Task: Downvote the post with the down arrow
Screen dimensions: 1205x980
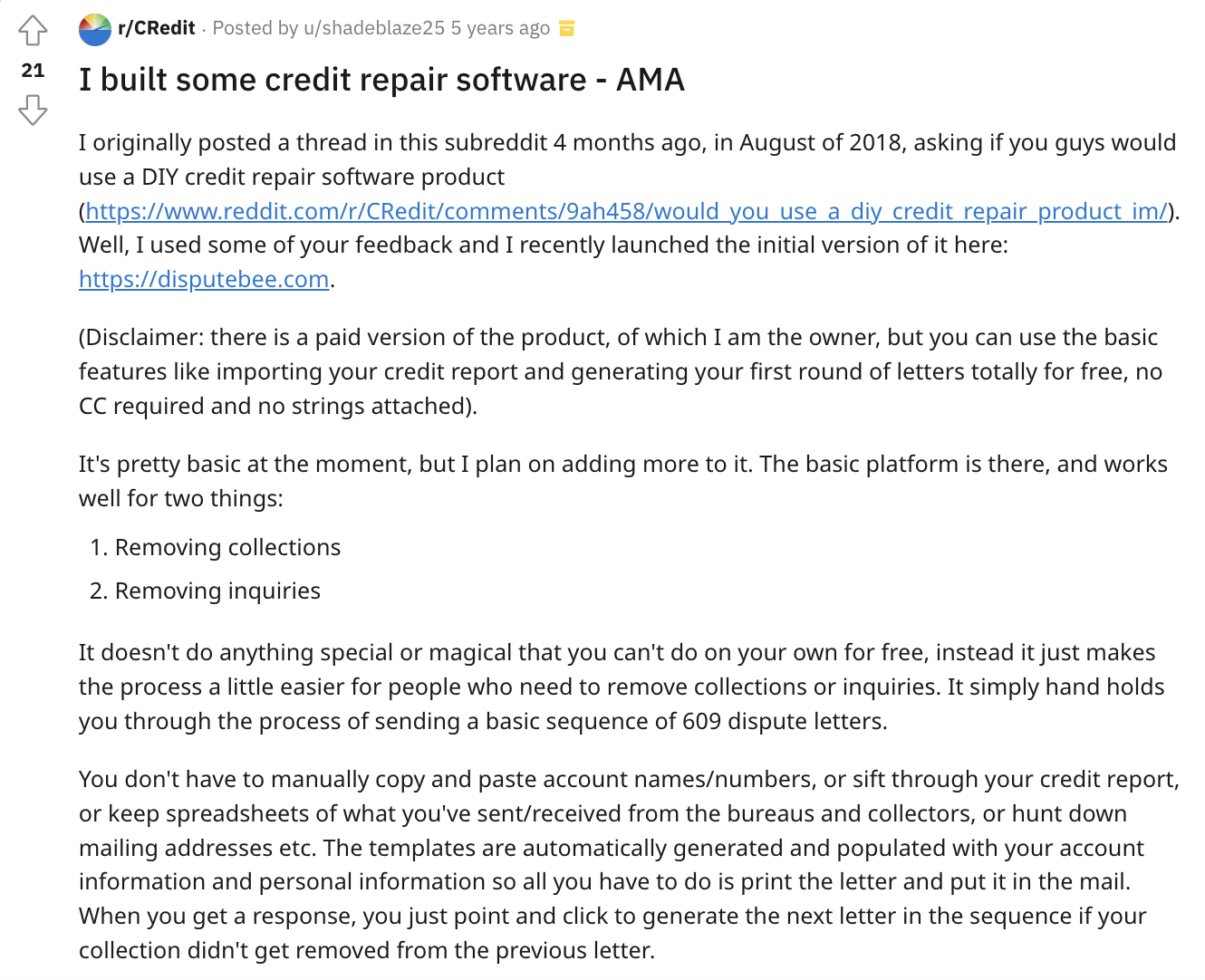Action: 33,110
